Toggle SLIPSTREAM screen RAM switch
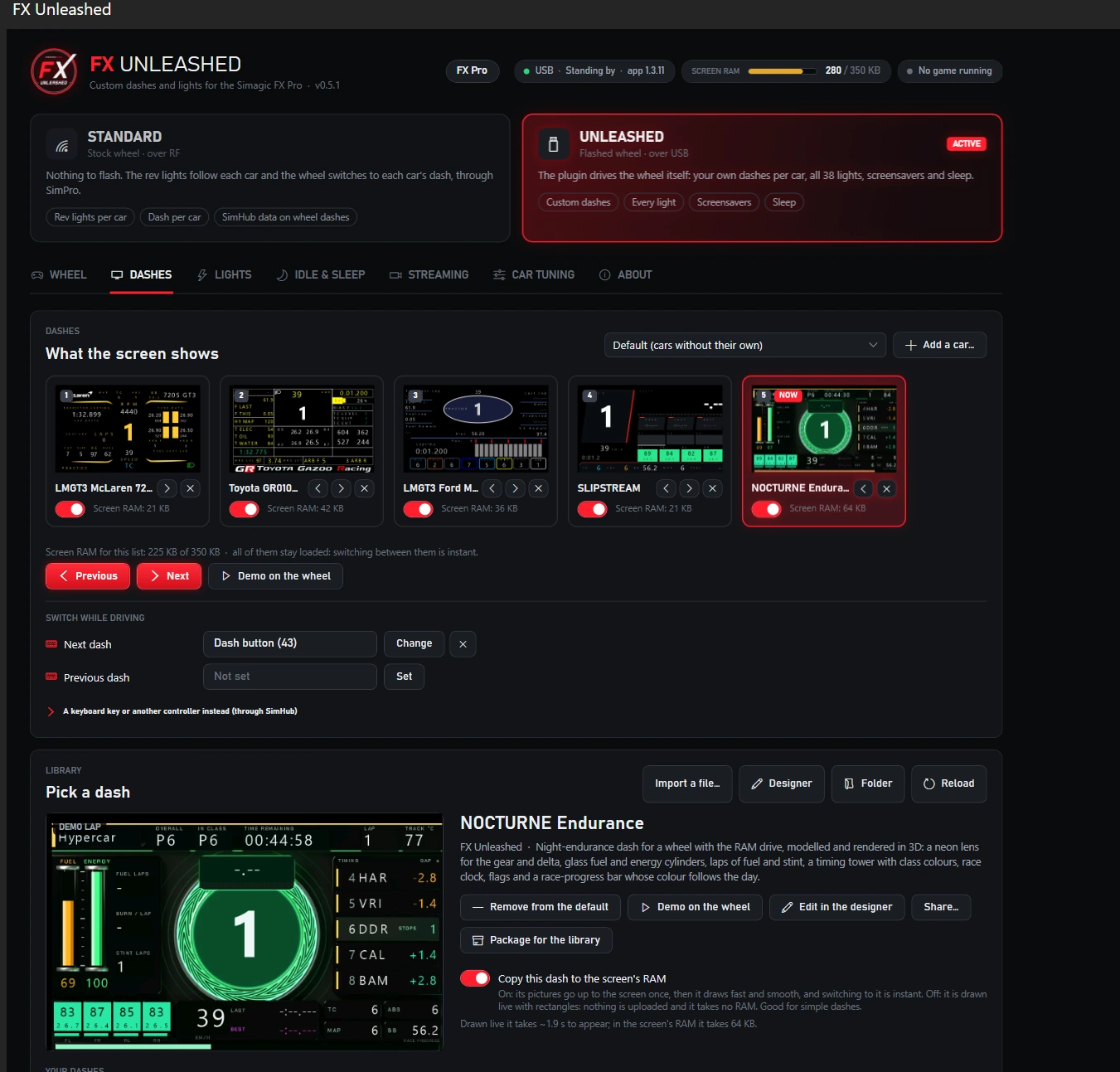The height and width of the screenshot is (1072, 1120). pyautogui.click(x=593, y=509)
